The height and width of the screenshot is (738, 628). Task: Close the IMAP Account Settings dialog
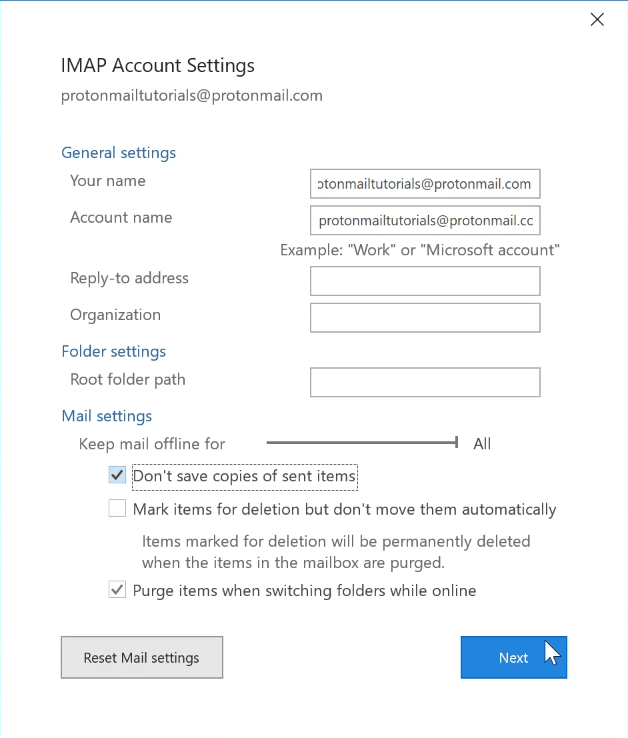pos(597,19)
